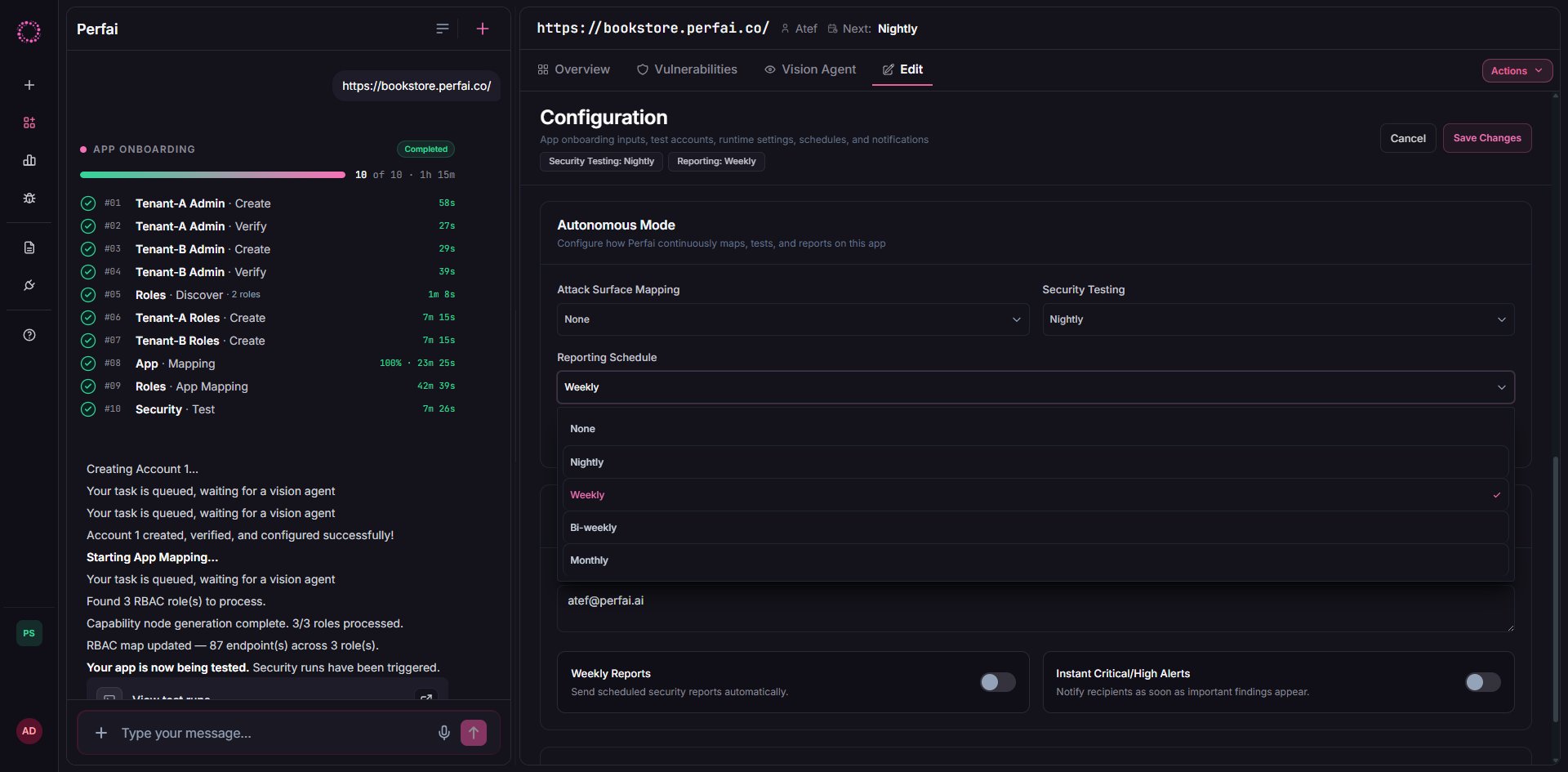Open the chat list icon beside Perfai
The image size is (1568, 772).
click(x=443, y=29)
